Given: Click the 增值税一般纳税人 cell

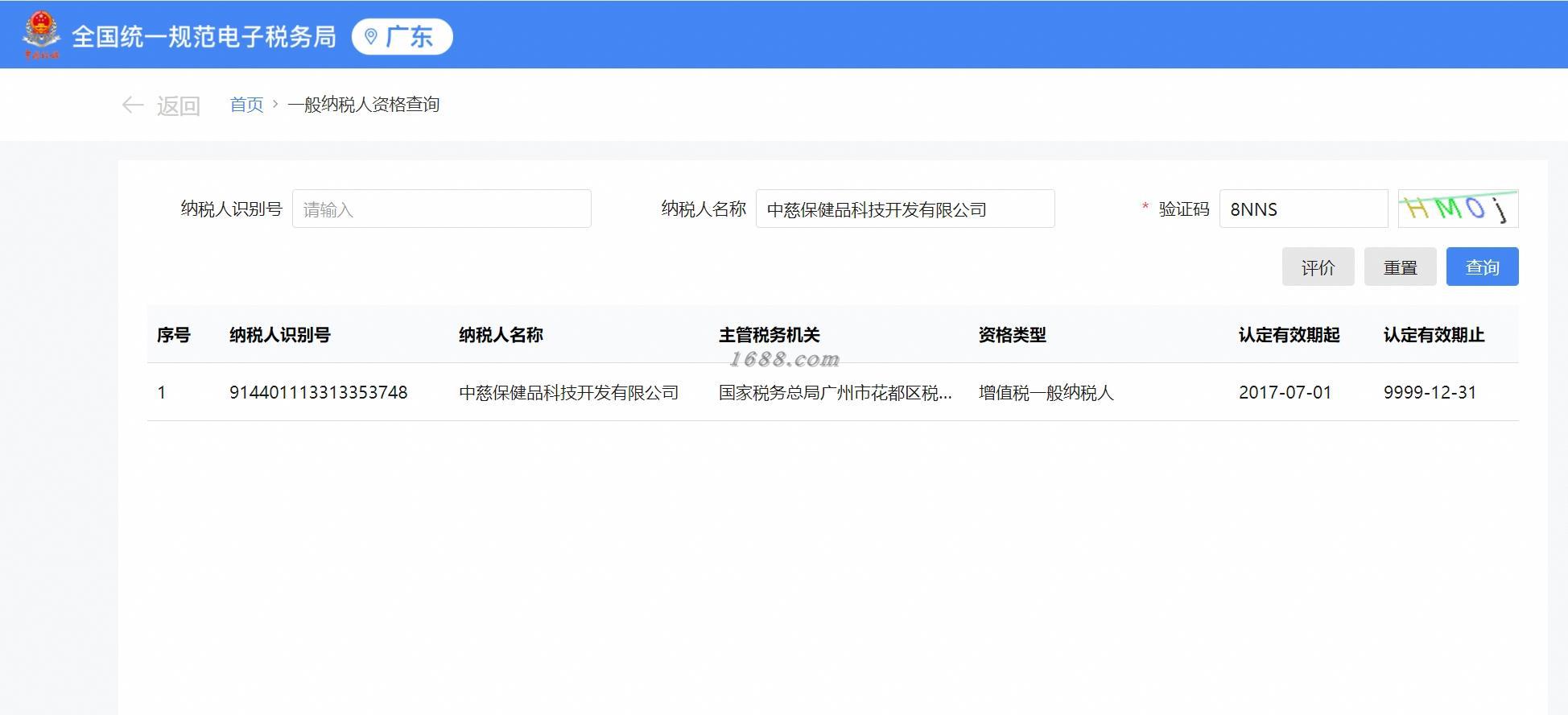Looking at the screenshot, I should pos(1046,392).
